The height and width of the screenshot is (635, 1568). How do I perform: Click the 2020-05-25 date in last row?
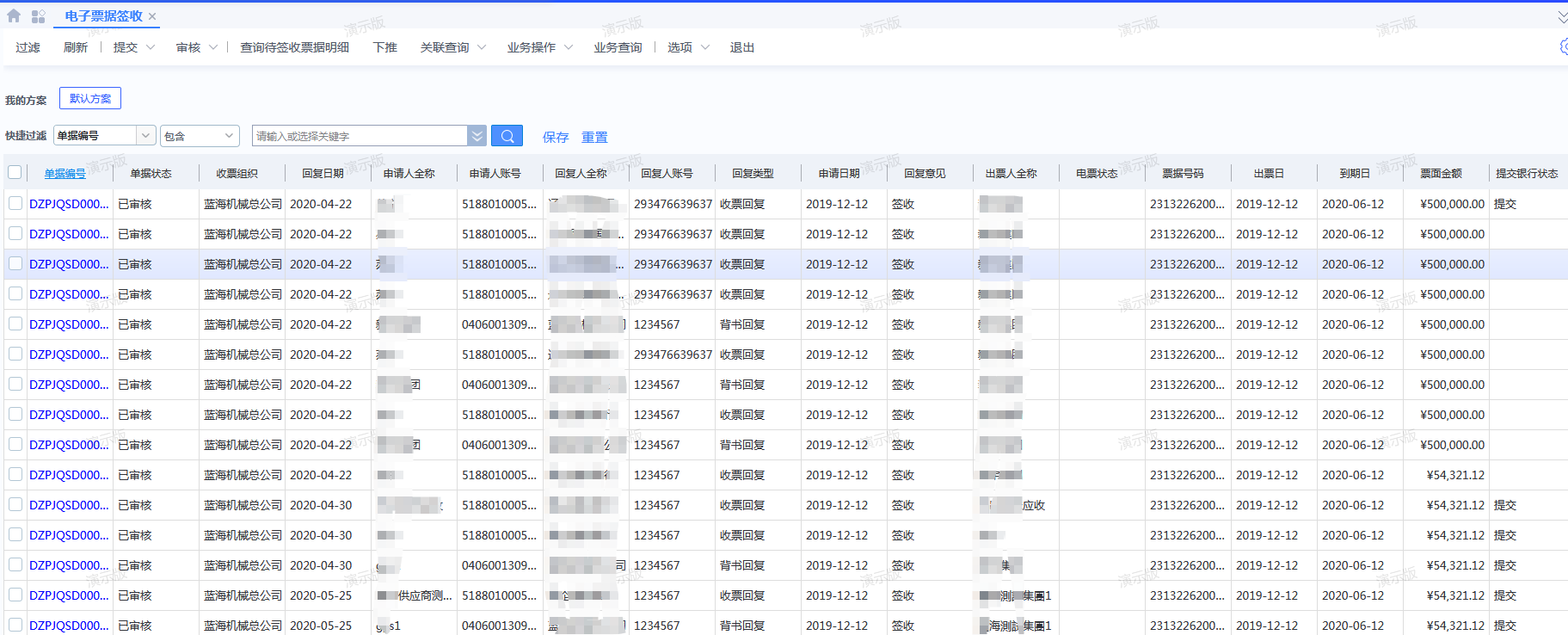click(321, 626)
